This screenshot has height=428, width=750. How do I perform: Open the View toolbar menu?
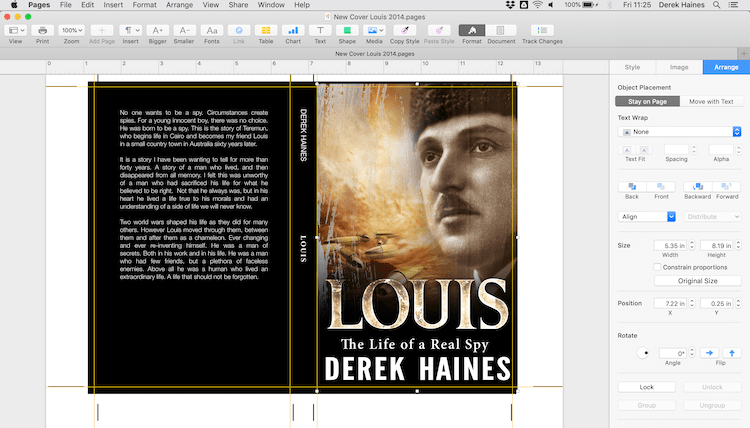point(15,30)
